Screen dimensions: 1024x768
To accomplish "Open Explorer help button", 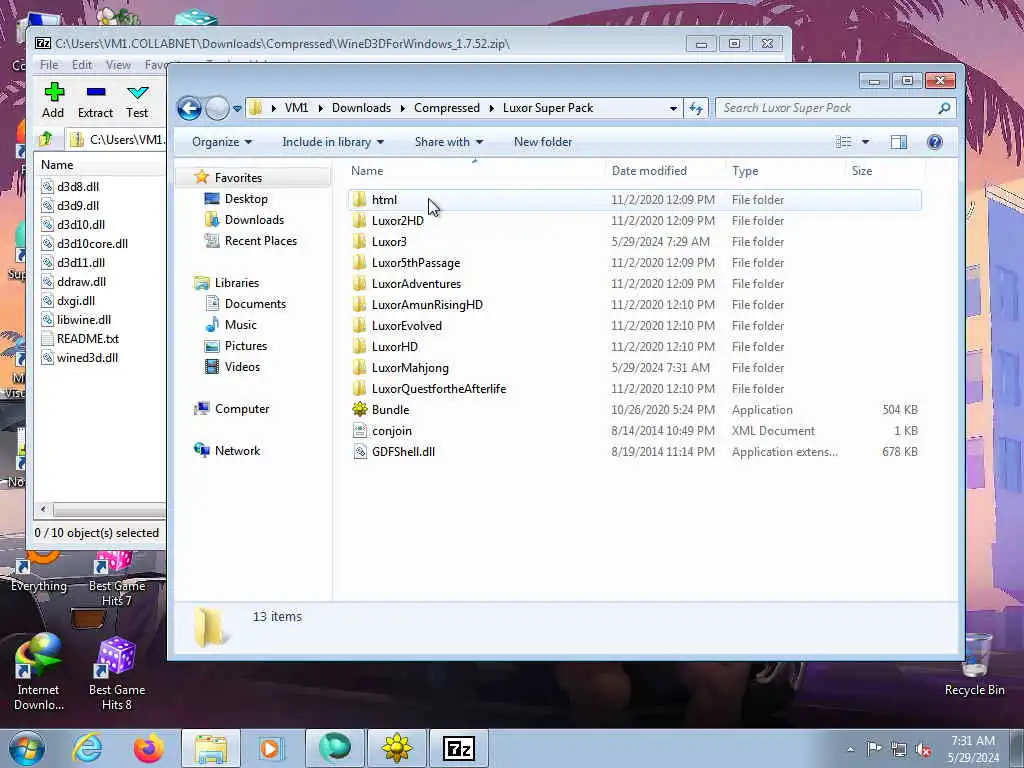I will pyautogui.click(x=935, y=142).
